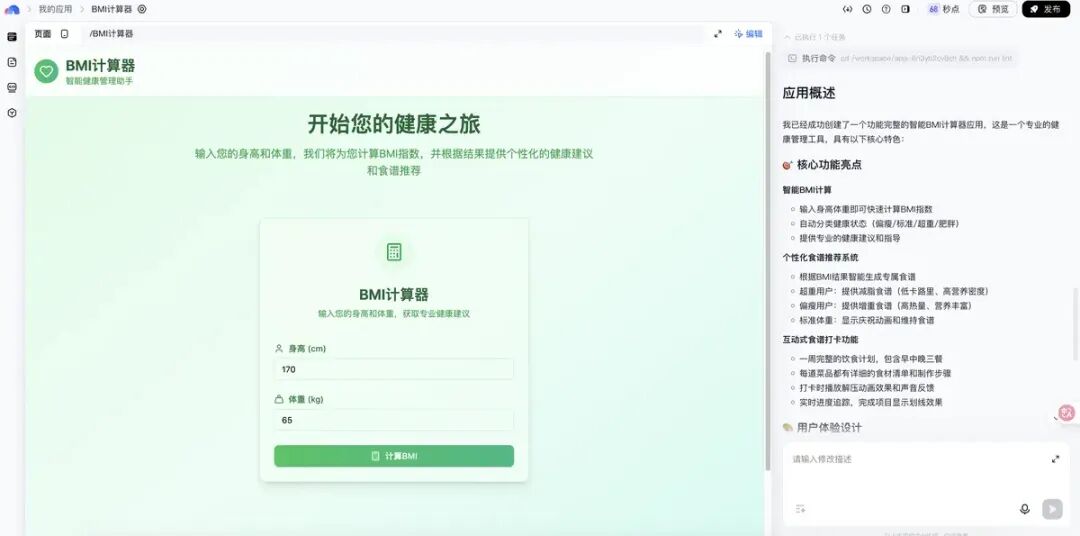Click the cloud logo in the top-left corner
Image resolution: width=1080 pixels, height=536 pixels.
pos(12,10)
